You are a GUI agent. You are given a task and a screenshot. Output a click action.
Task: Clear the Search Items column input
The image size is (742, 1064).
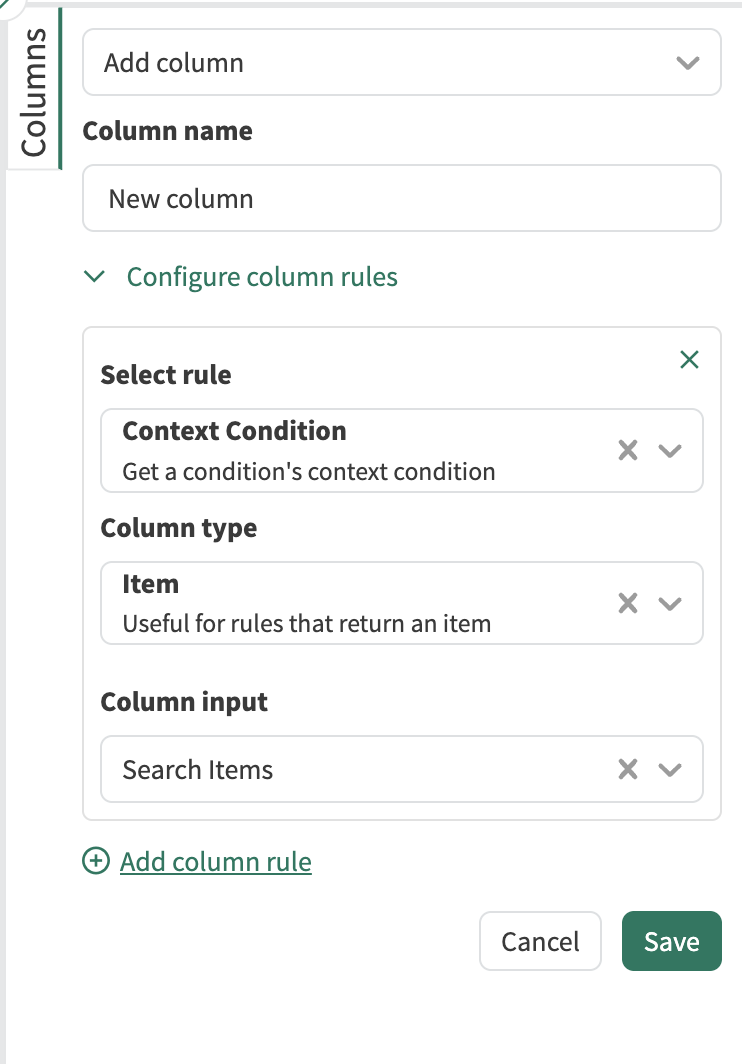pos(628,770)
